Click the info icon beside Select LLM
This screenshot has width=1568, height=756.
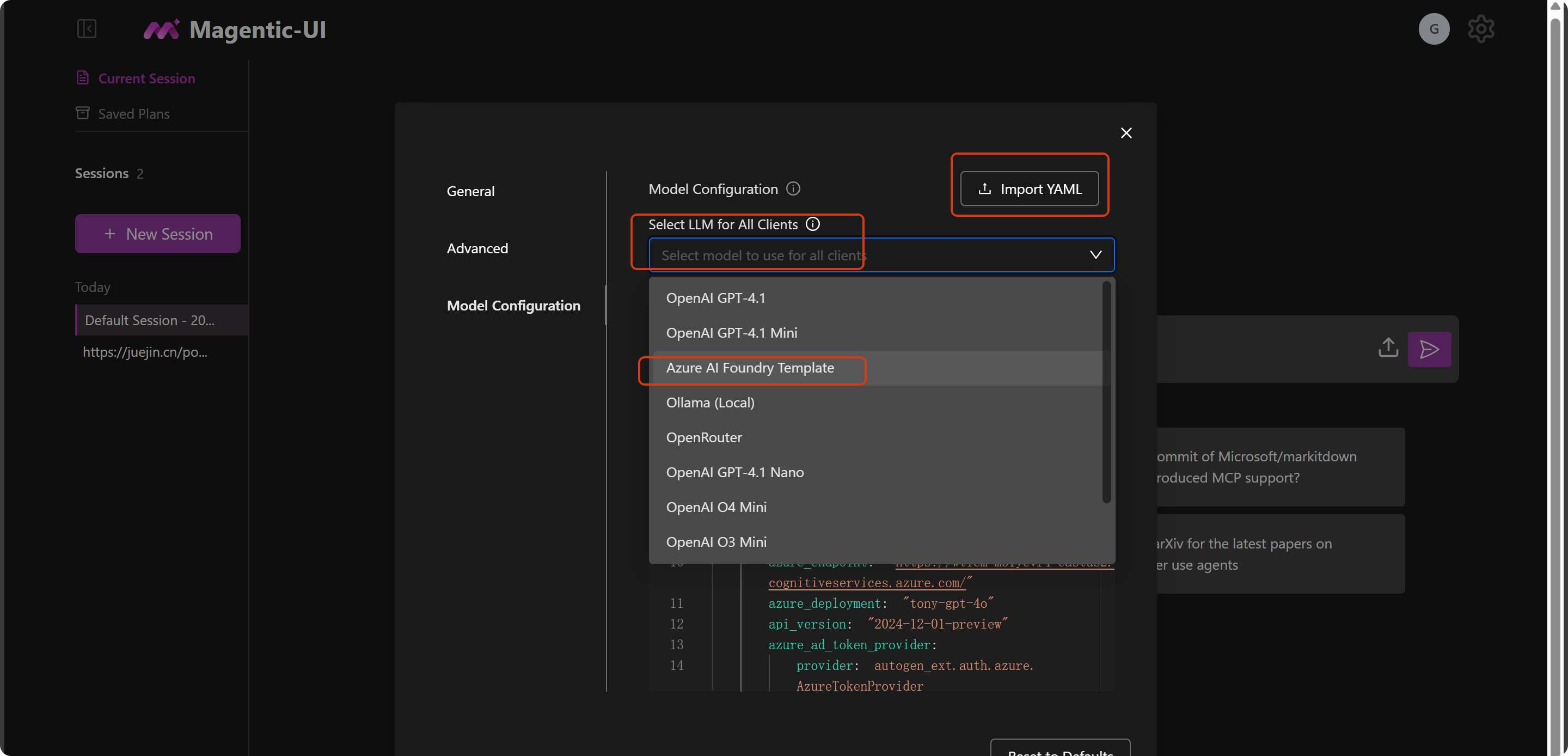coord(813,224)
